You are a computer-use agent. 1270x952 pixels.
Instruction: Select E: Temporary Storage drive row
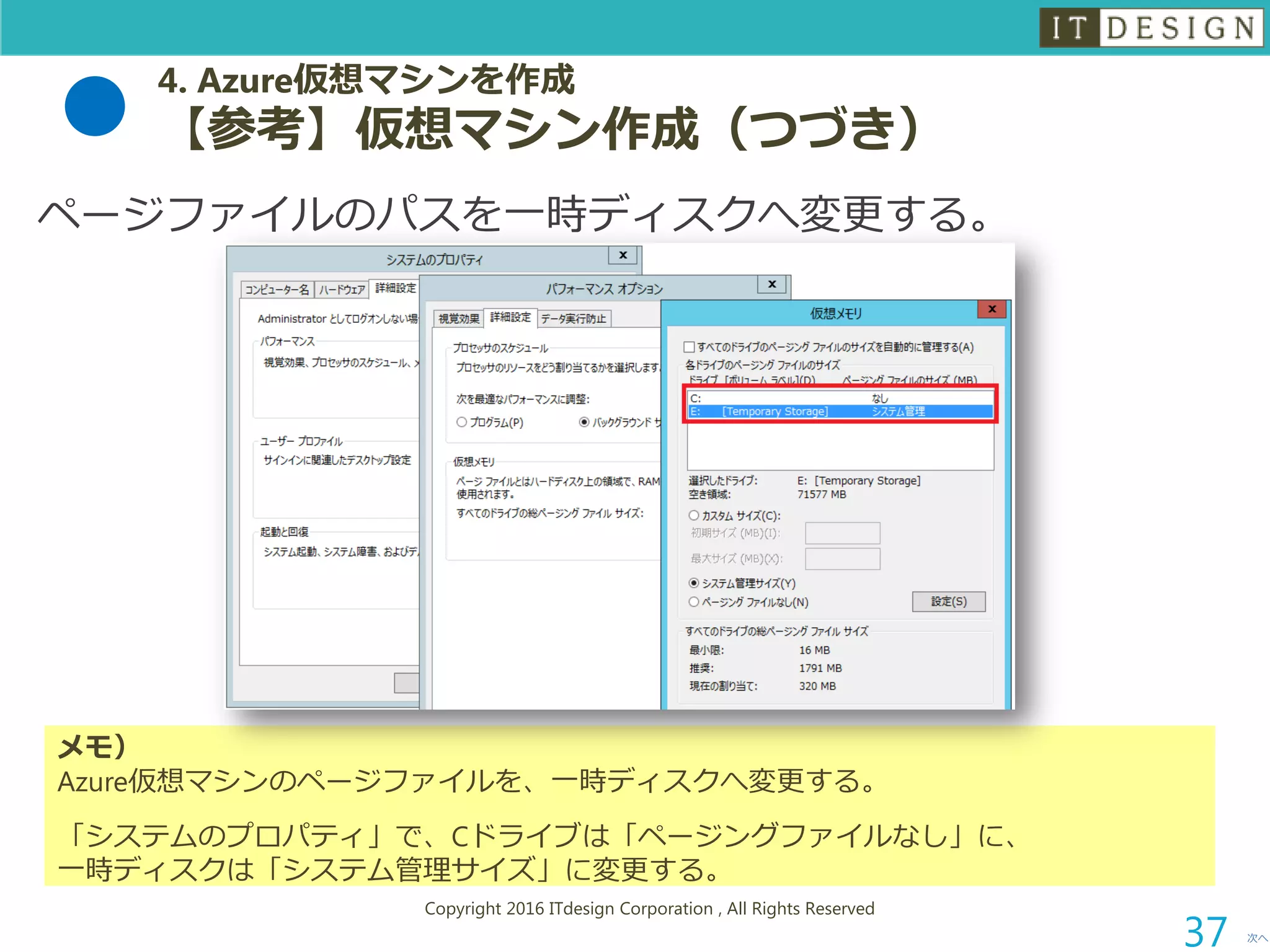pyautogui.click(x=840, y=412)
